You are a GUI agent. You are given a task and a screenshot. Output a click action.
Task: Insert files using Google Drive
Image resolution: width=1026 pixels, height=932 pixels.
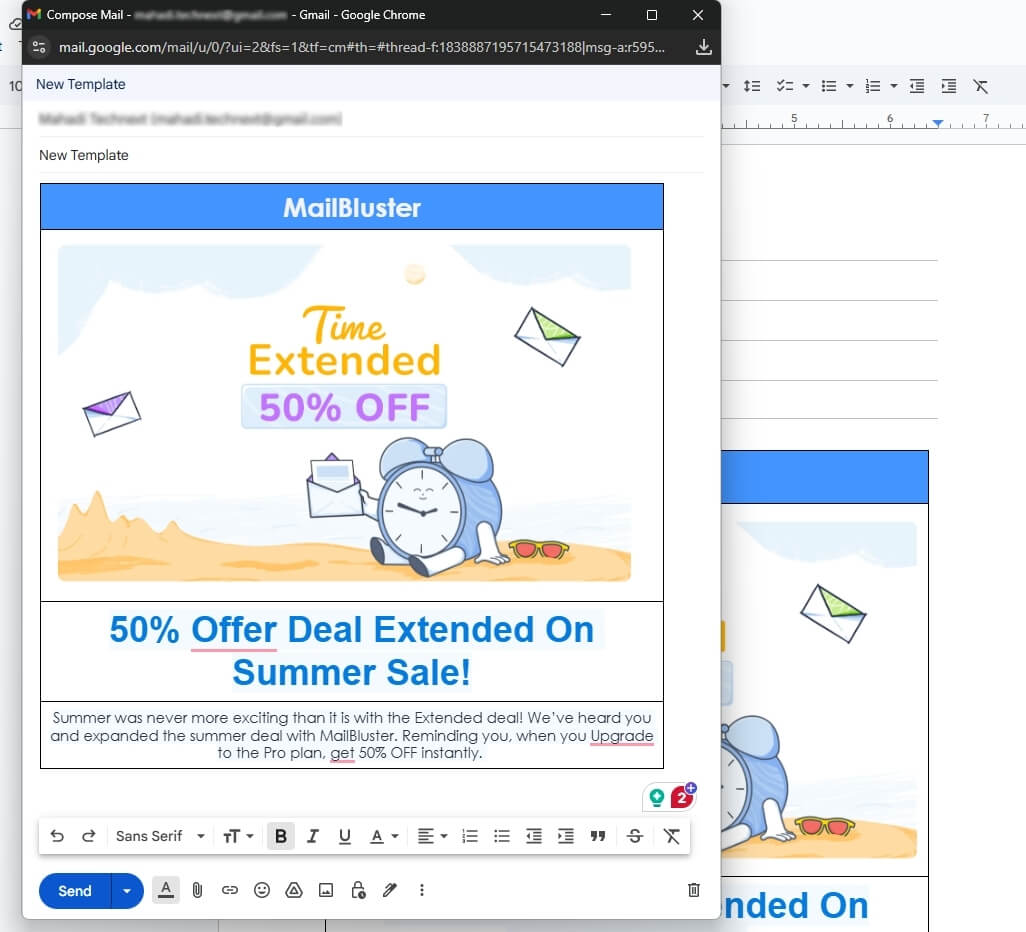pyautogui.click(x=294, y=890)
